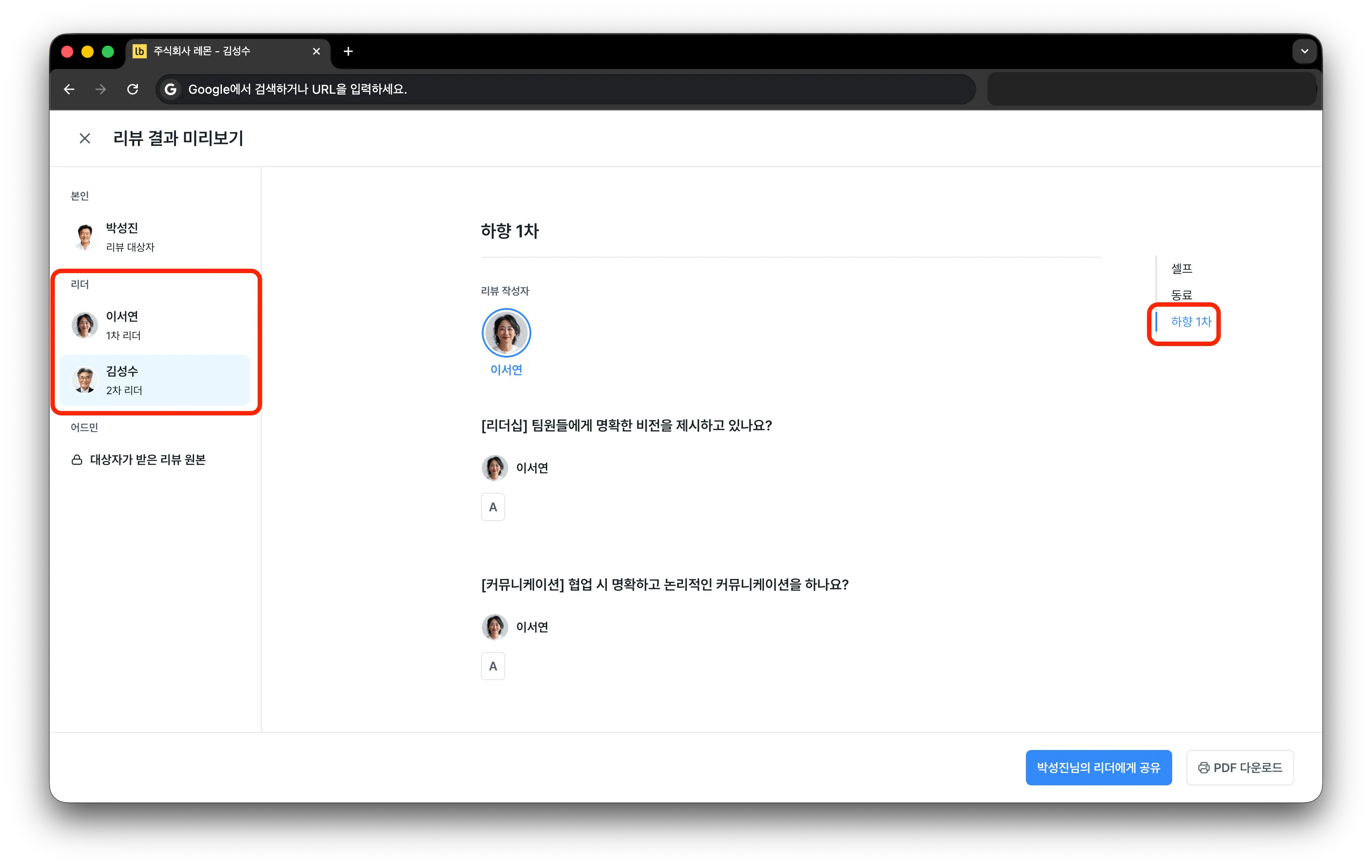Click the Google icon in the address bar
Screen dimensions: 1372x868
point(170,89)
